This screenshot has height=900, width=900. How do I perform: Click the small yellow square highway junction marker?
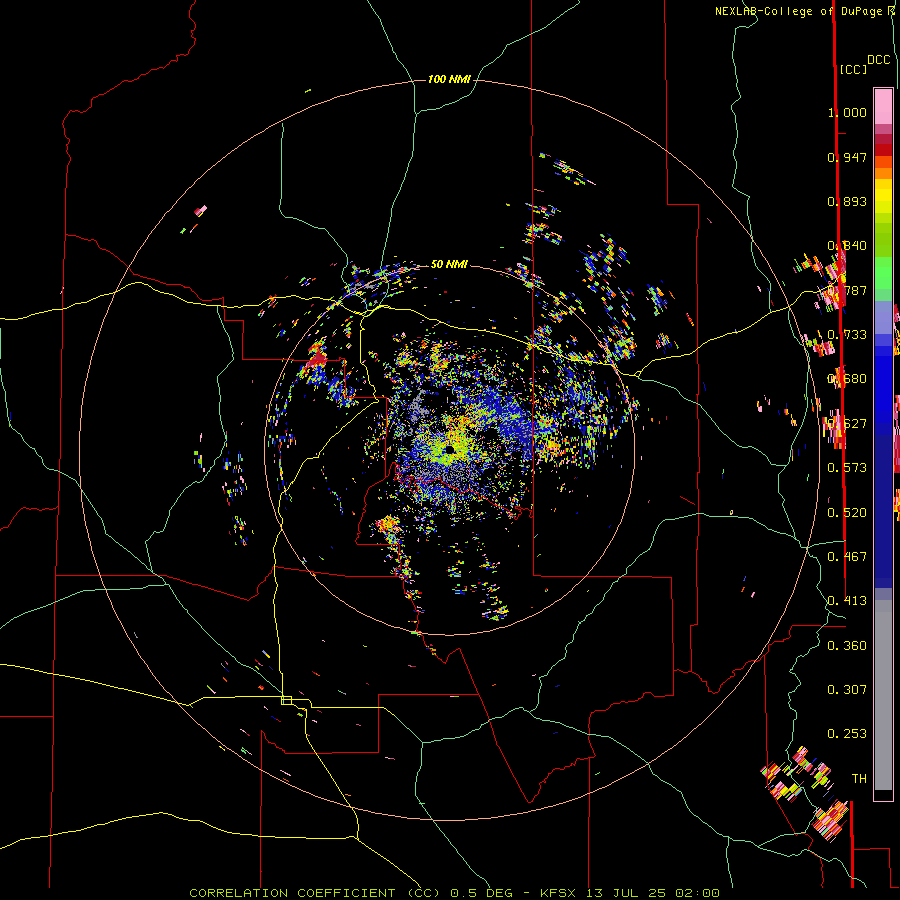[x=286, y=700]
